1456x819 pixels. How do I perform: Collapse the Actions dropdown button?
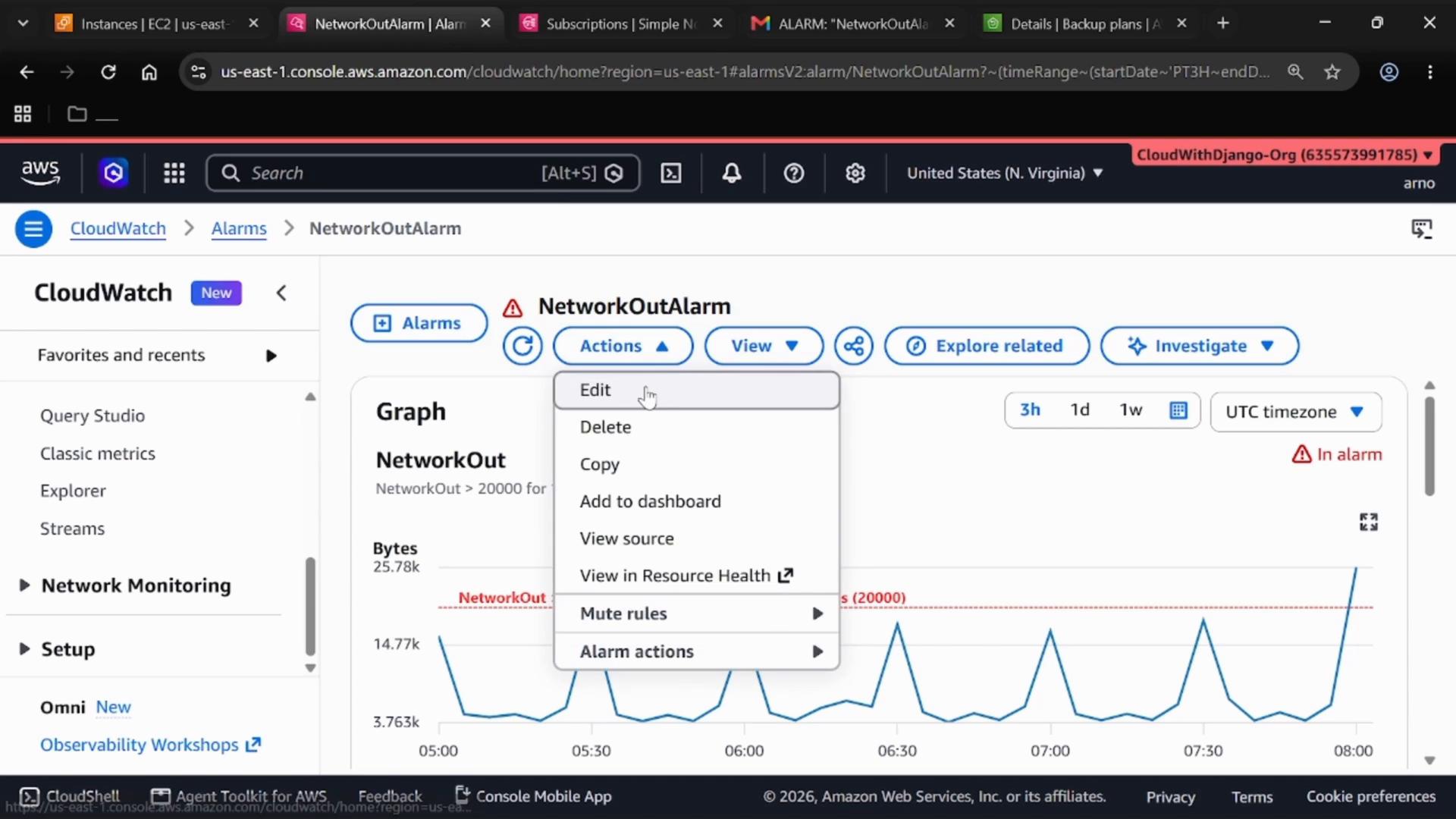pyautogui.click(x=623, y=346)
